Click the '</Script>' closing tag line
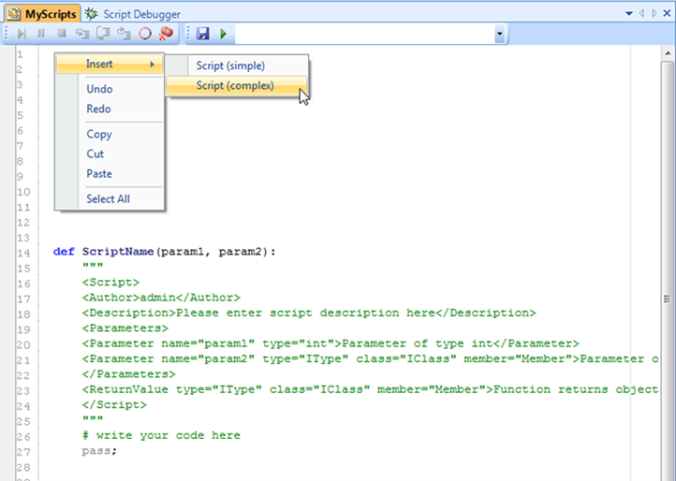676x481 pixels. (x=114, y=405)
